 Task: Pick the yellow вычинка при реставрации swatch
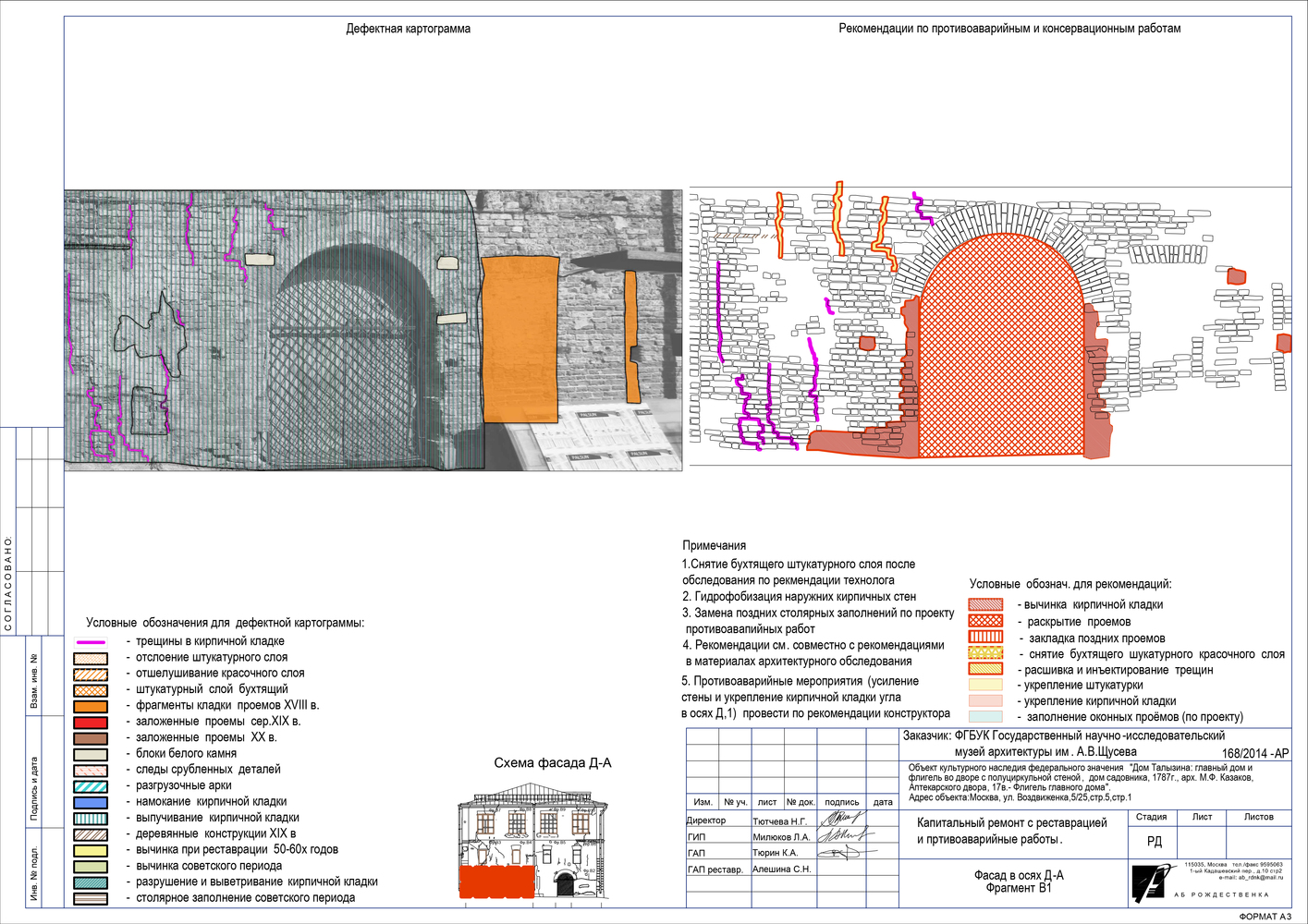[91, 851]
